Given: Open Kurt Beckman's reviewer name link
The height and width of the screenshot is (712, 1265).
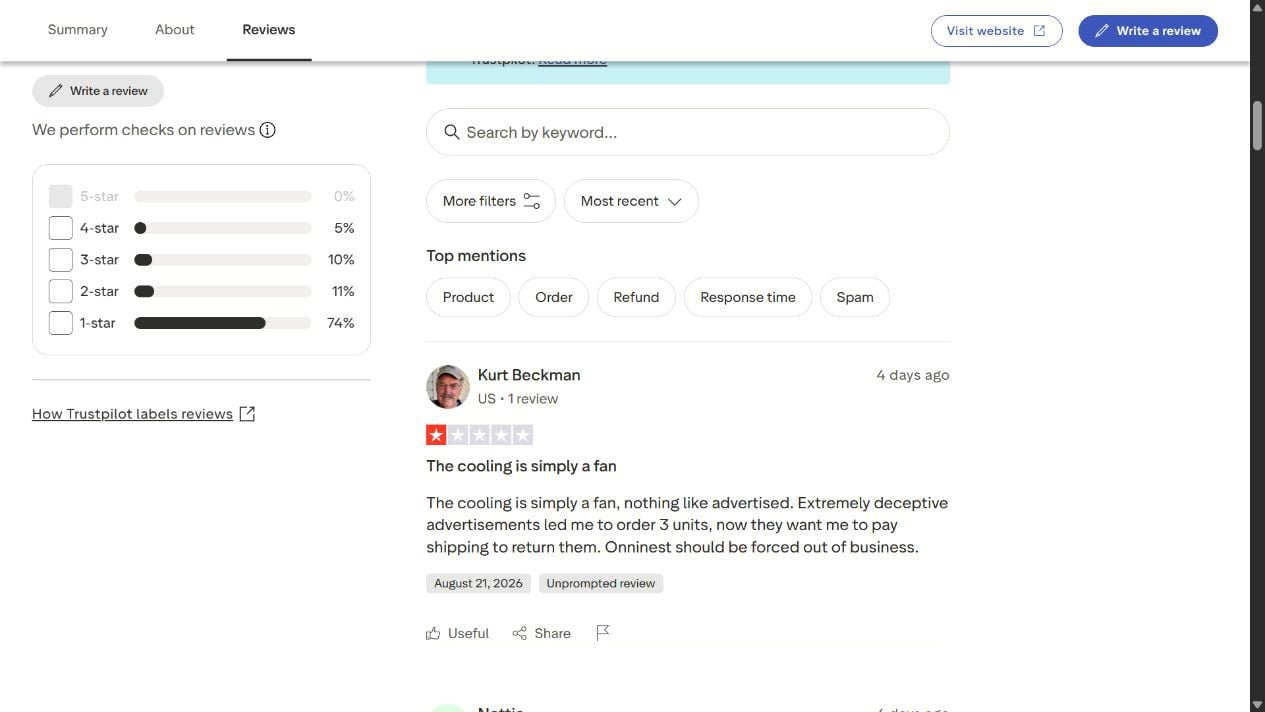Looking at the screenshot, I should [x=529, y=375].
